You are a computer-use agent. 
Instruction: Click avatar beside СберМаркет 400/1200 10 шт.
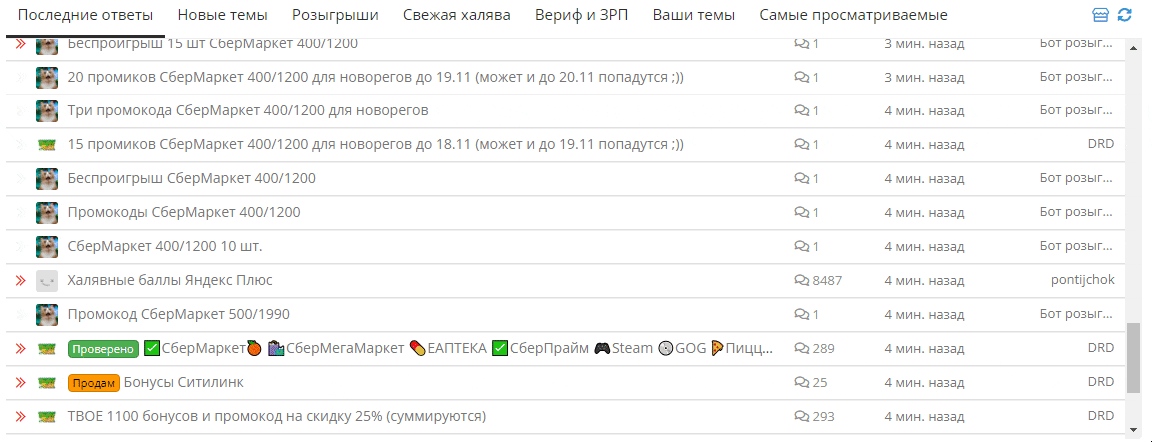(47, 246)
